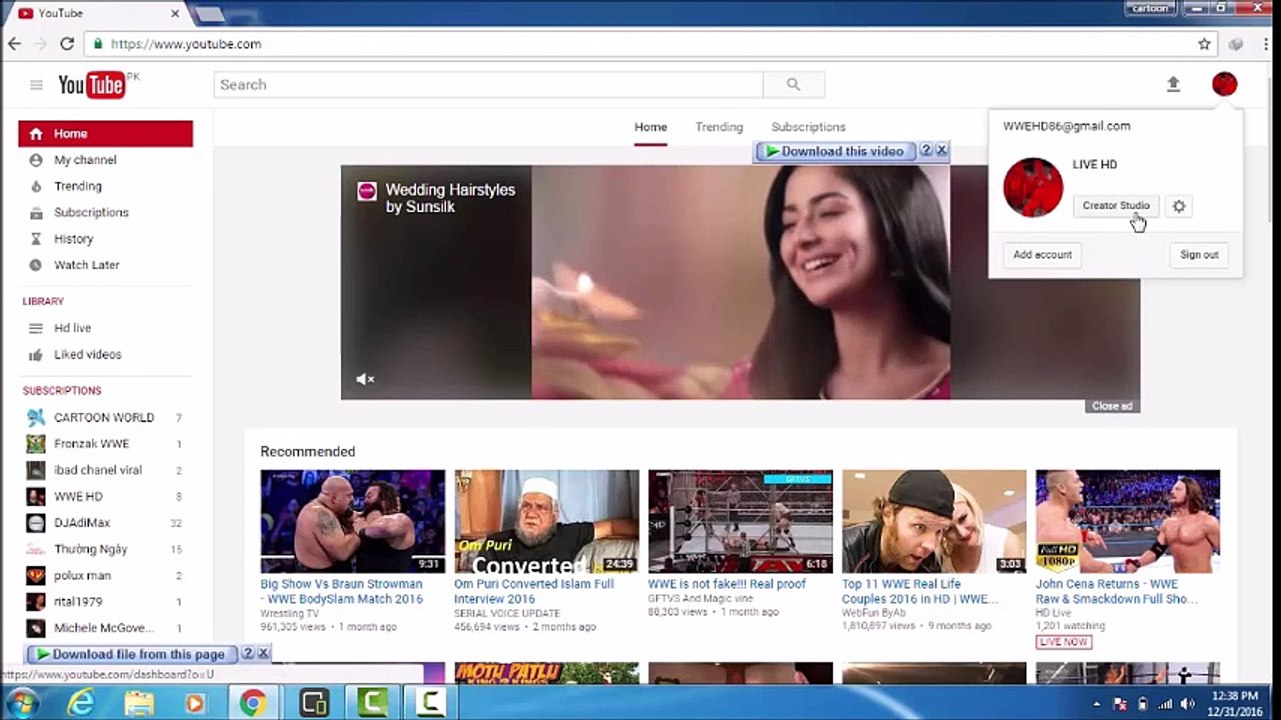
Task: Click the Sunsilk channel icon on ad
Action: (366, 191)
